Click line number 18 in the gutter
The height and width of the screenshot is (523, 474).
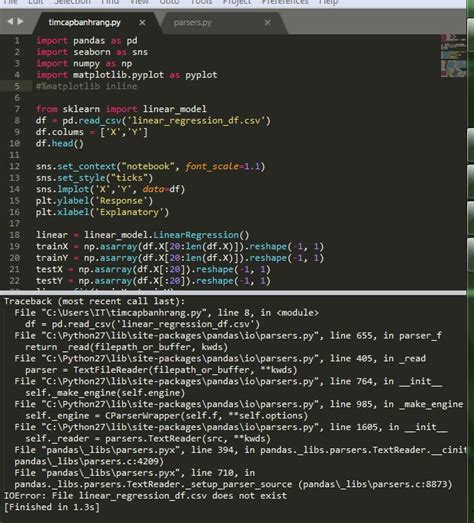(x=14, y=235)
